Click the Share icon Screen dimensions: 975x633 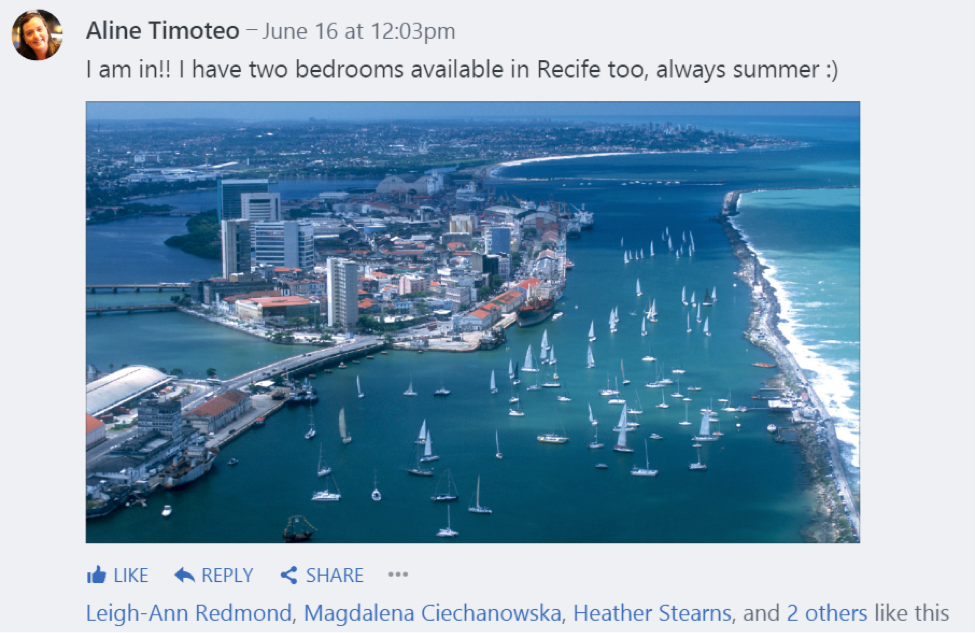289,575
